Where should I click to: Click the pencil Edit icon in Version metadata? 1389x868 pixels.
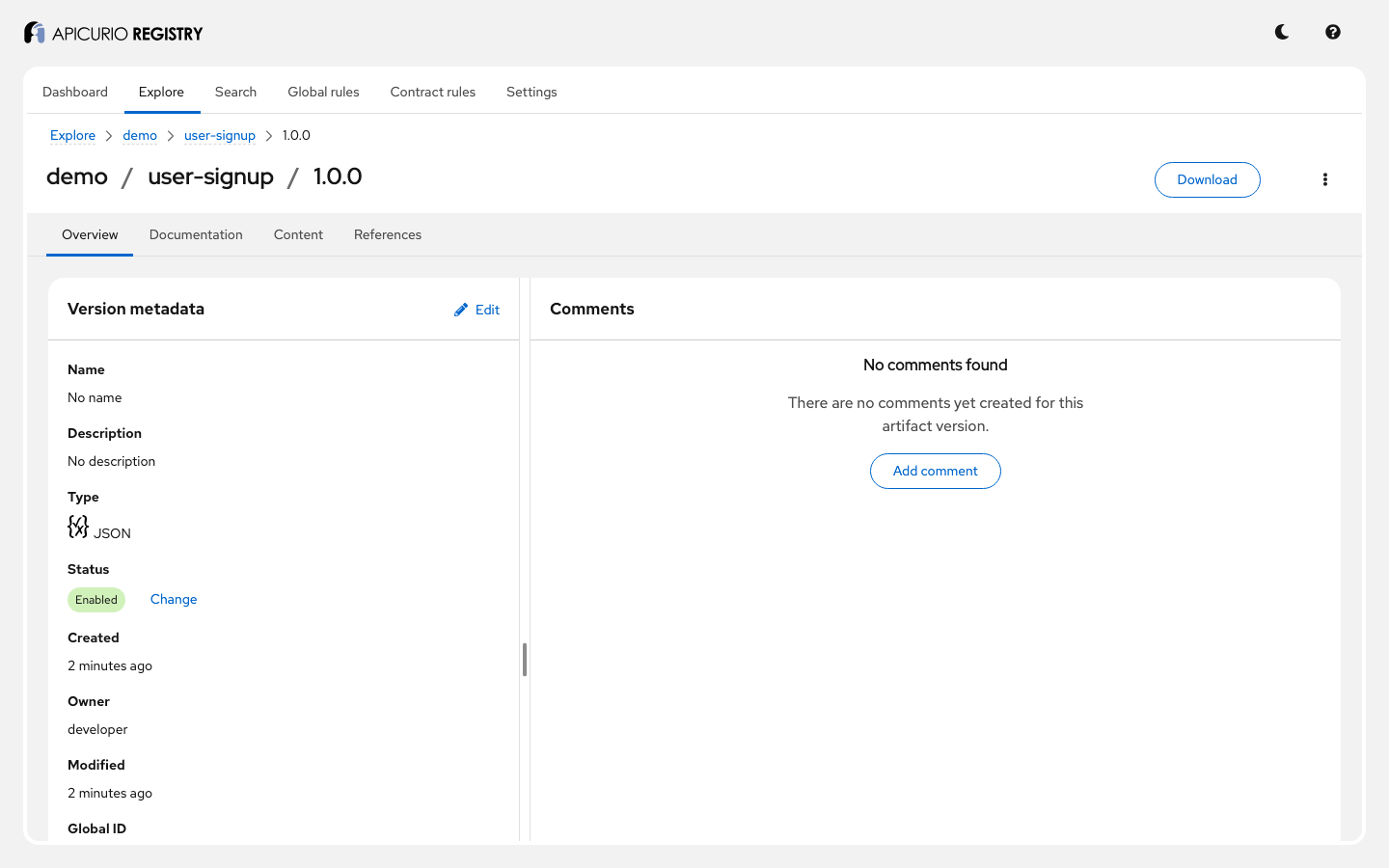pos(461,310)
